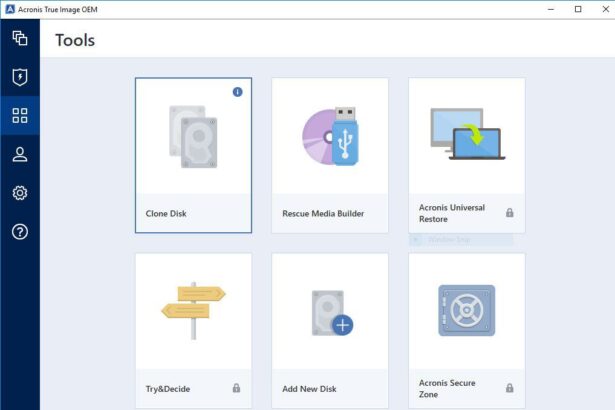Click the Acronis True Image OEM title text

pyautogui.click(x=58, y=9)
